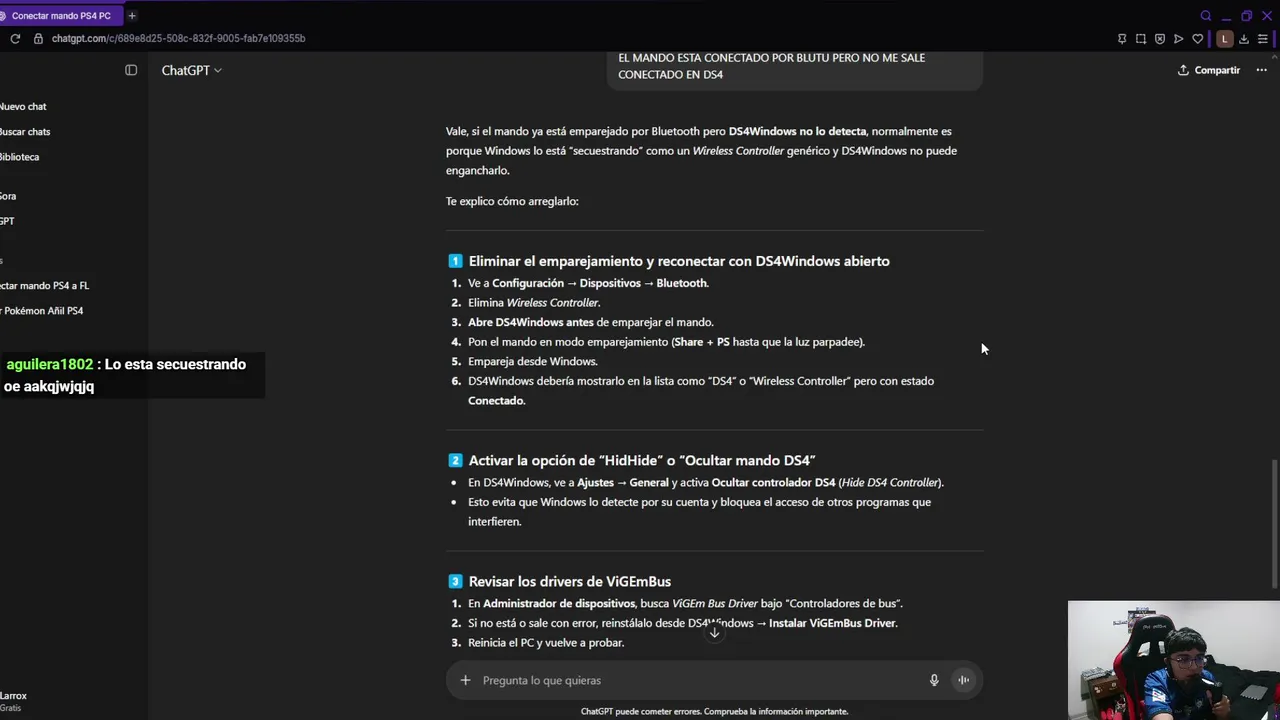Open 'Buscar chats' in the sidebar
The height and width of the screenshot is (720, 1280).
click(25, 132)
